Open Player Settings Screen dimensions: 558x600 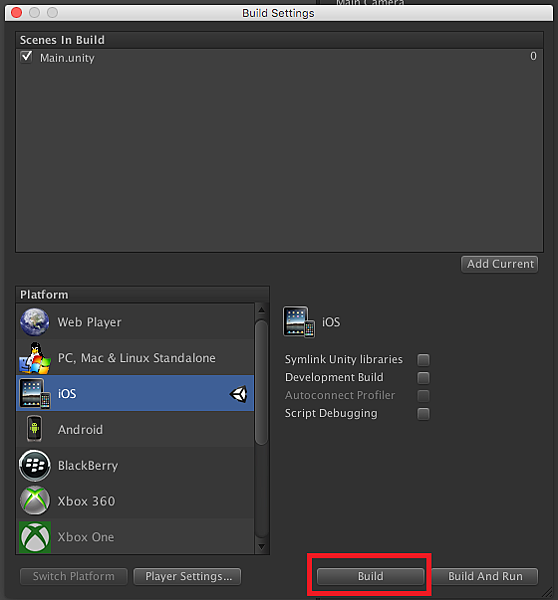pyautogui.click(x=188, y=576)
